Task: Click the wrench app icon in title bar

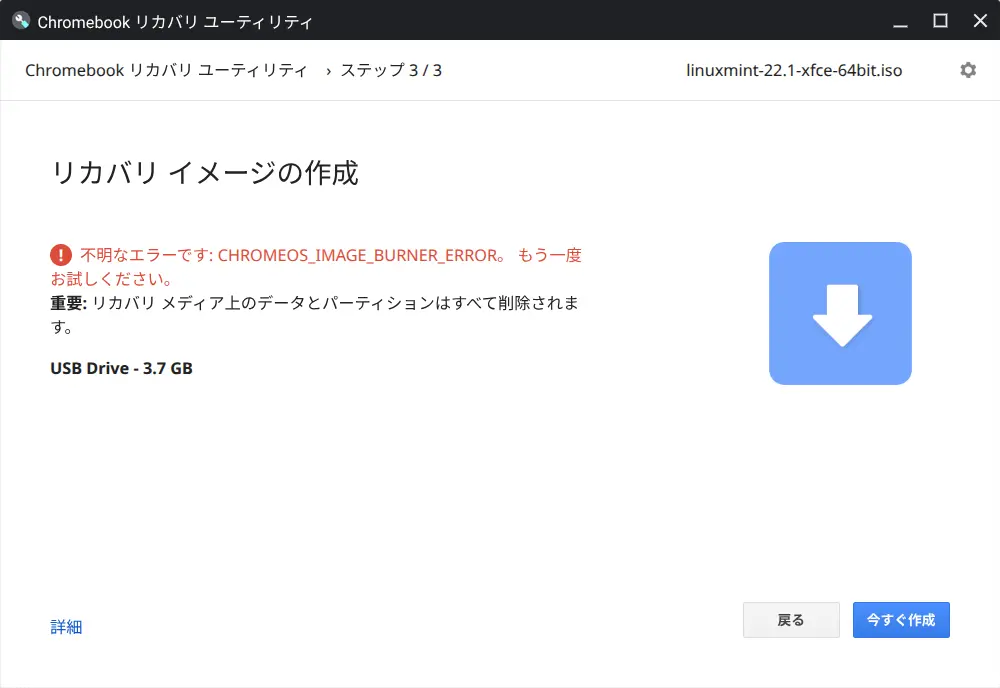Action: (21, 20)
